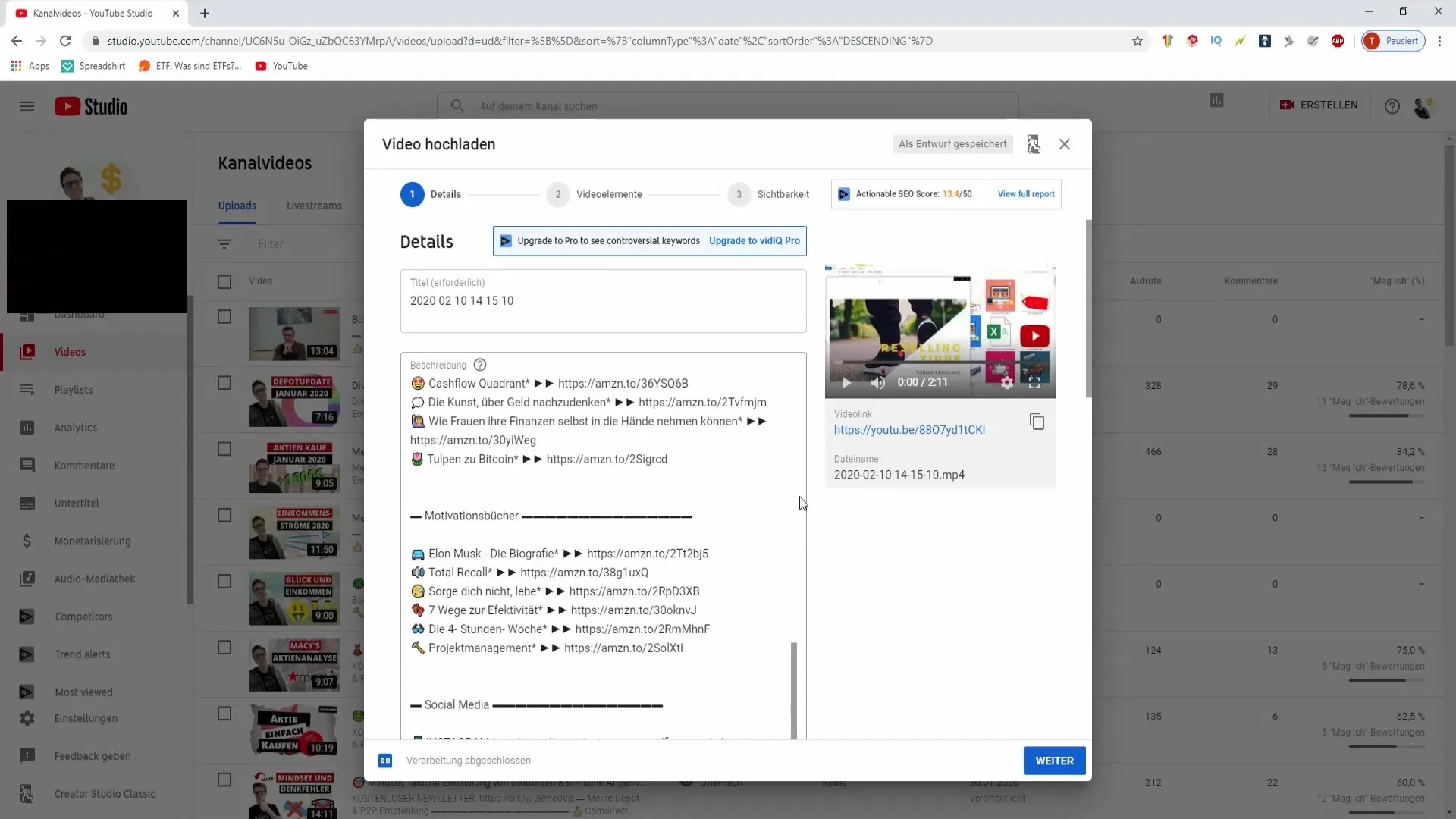Click the WEITER button
This screenshot has height=819, width=1456.
coord(1054,761)
